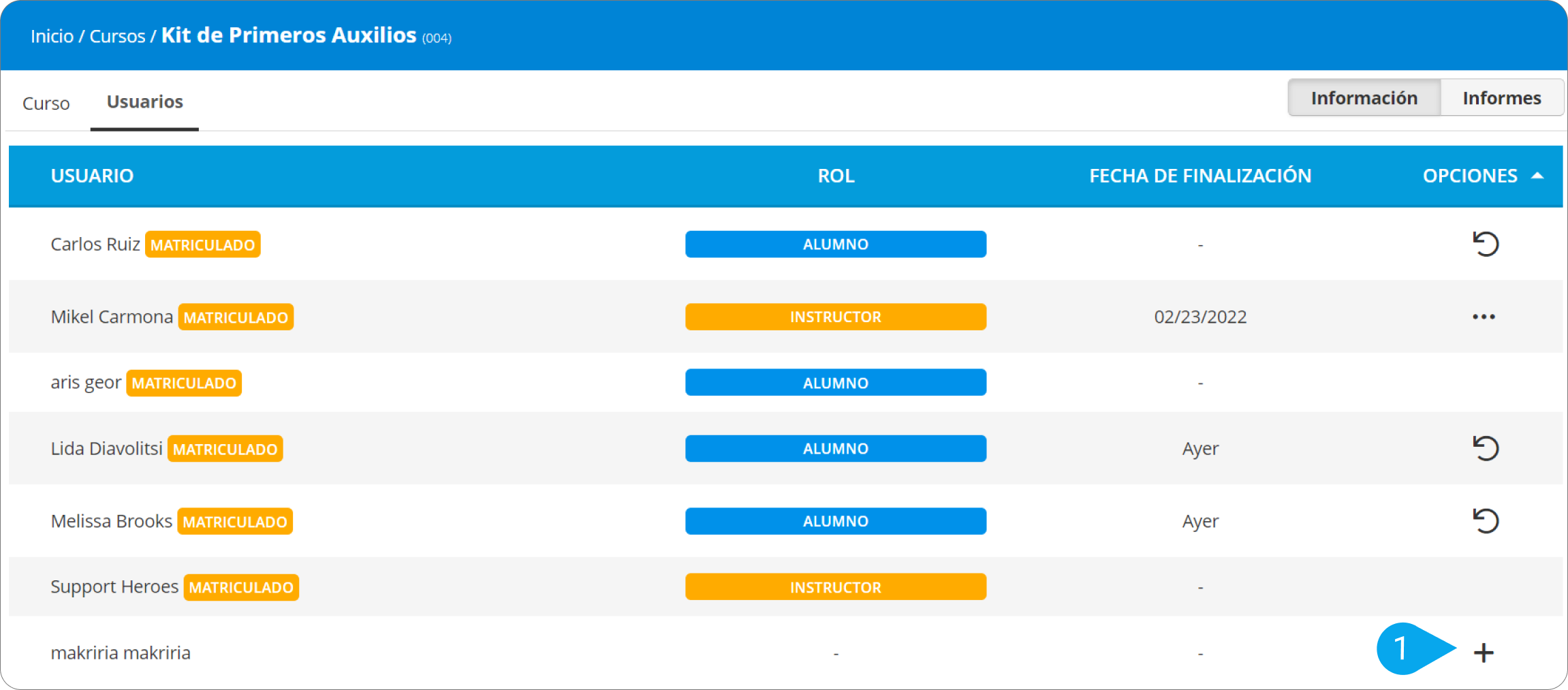Switch to Información view
Screen dimensions: 1568x690
[x=1364, y=98]
